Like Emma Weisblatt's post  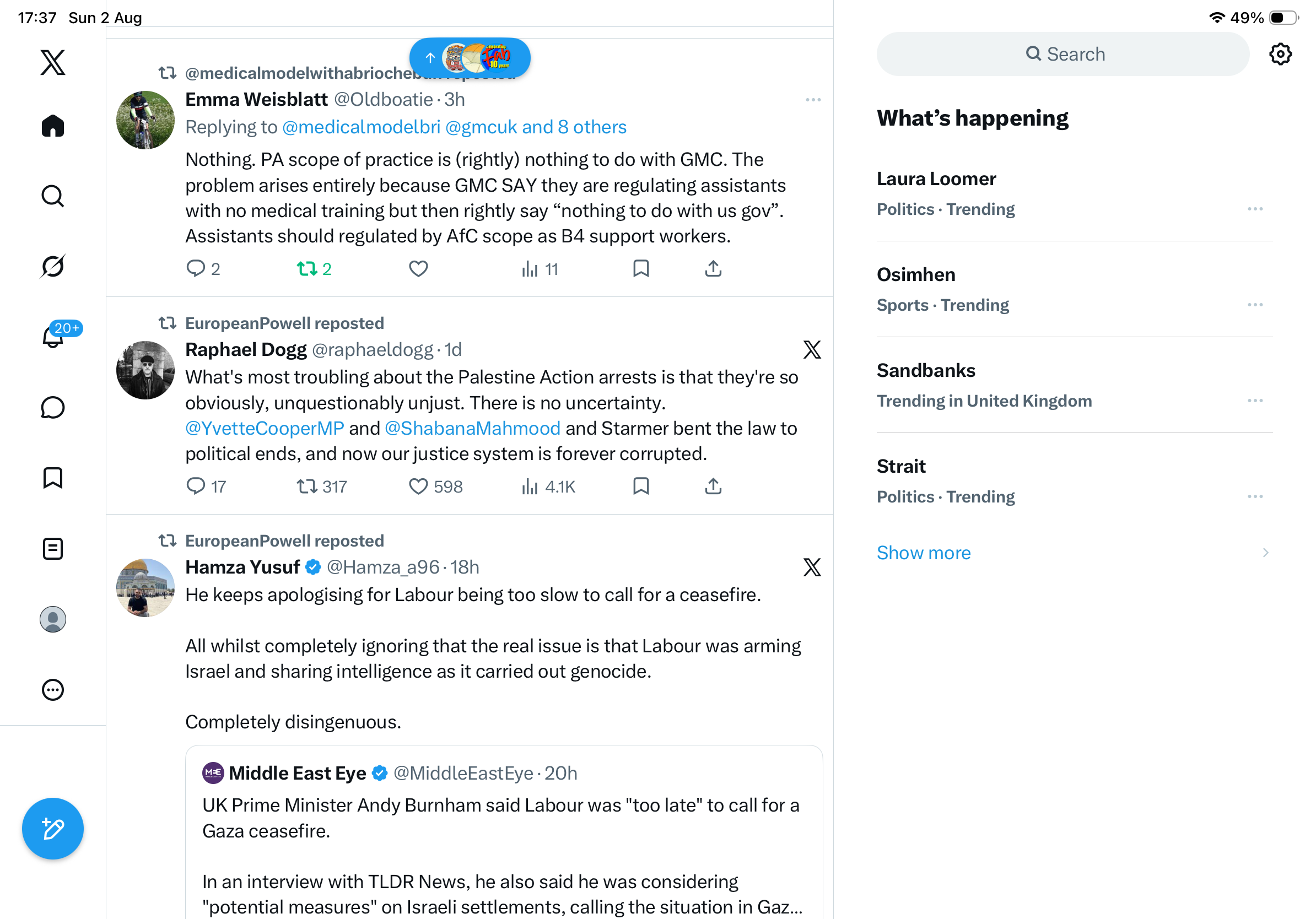point(418,269)
